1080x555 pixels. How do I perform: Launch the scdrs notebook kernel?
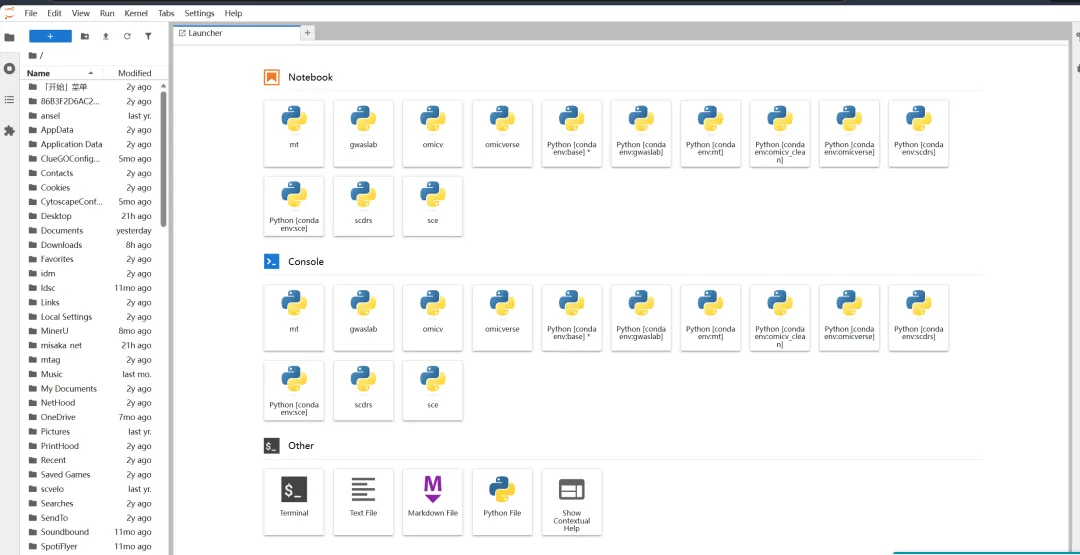pyautogui.click(x=363, y=207)
